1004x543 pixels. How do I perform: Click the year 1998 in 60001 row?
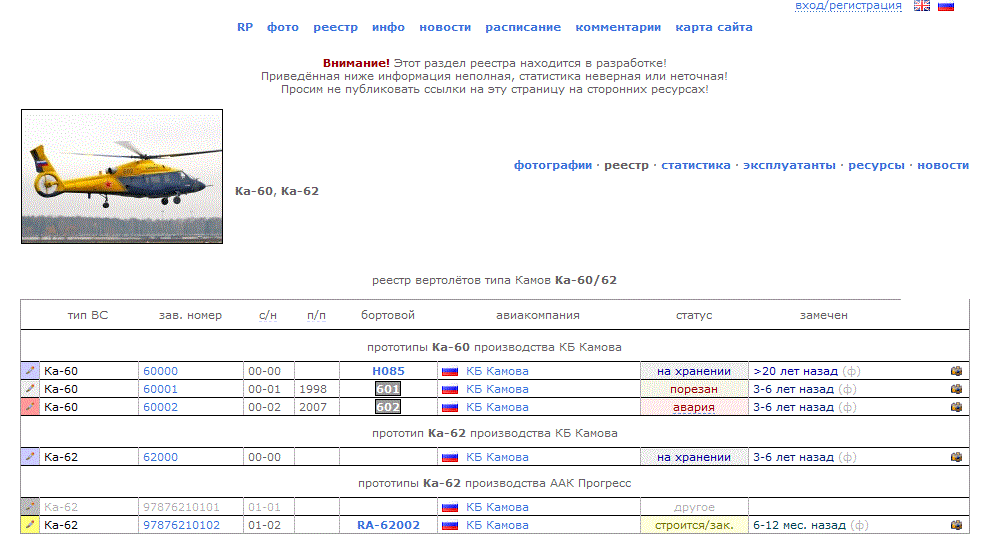[313, 389]
